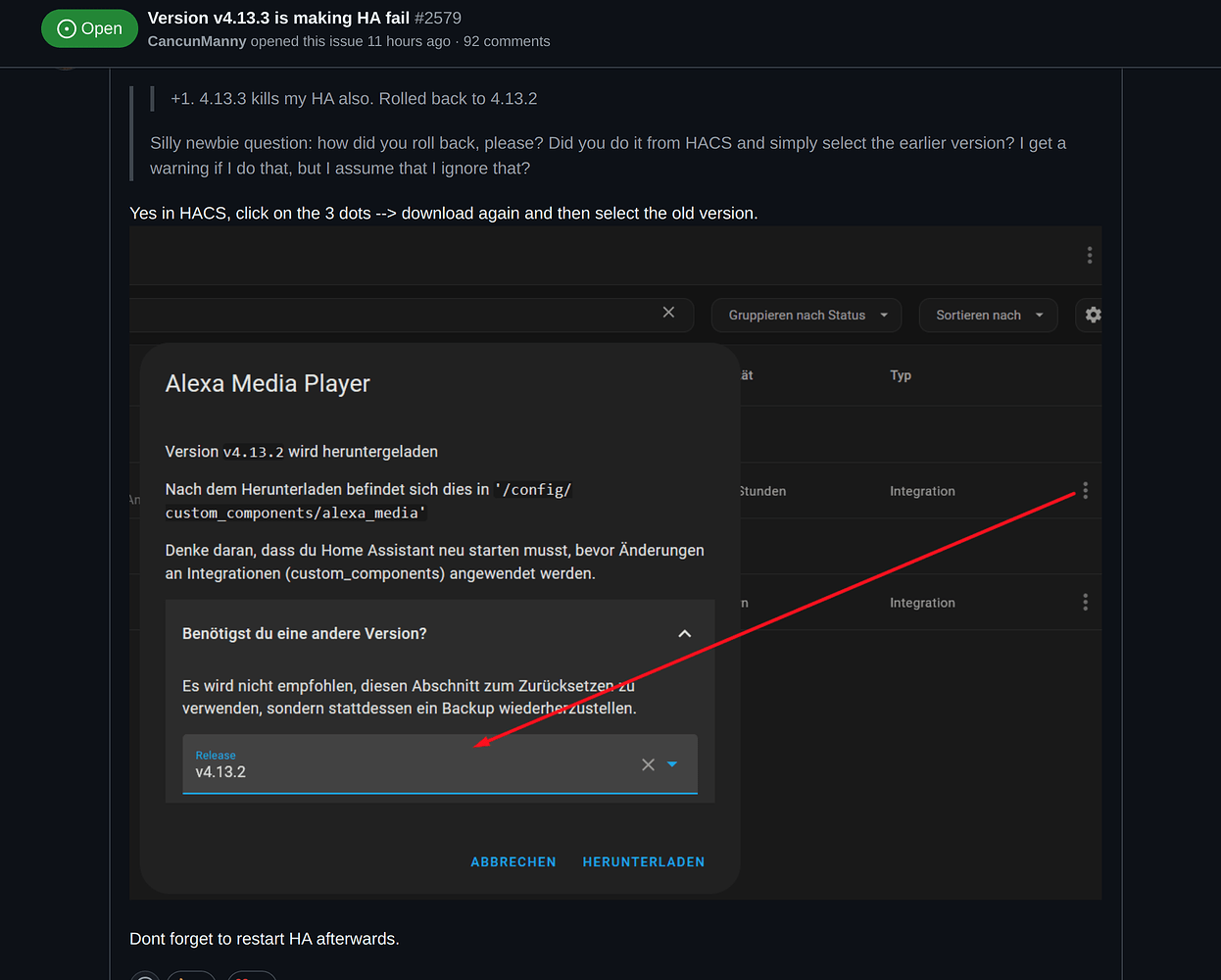Open the second Integration row's overflow menu
The image size is (1221, 980).
[x=1085, y=602]
